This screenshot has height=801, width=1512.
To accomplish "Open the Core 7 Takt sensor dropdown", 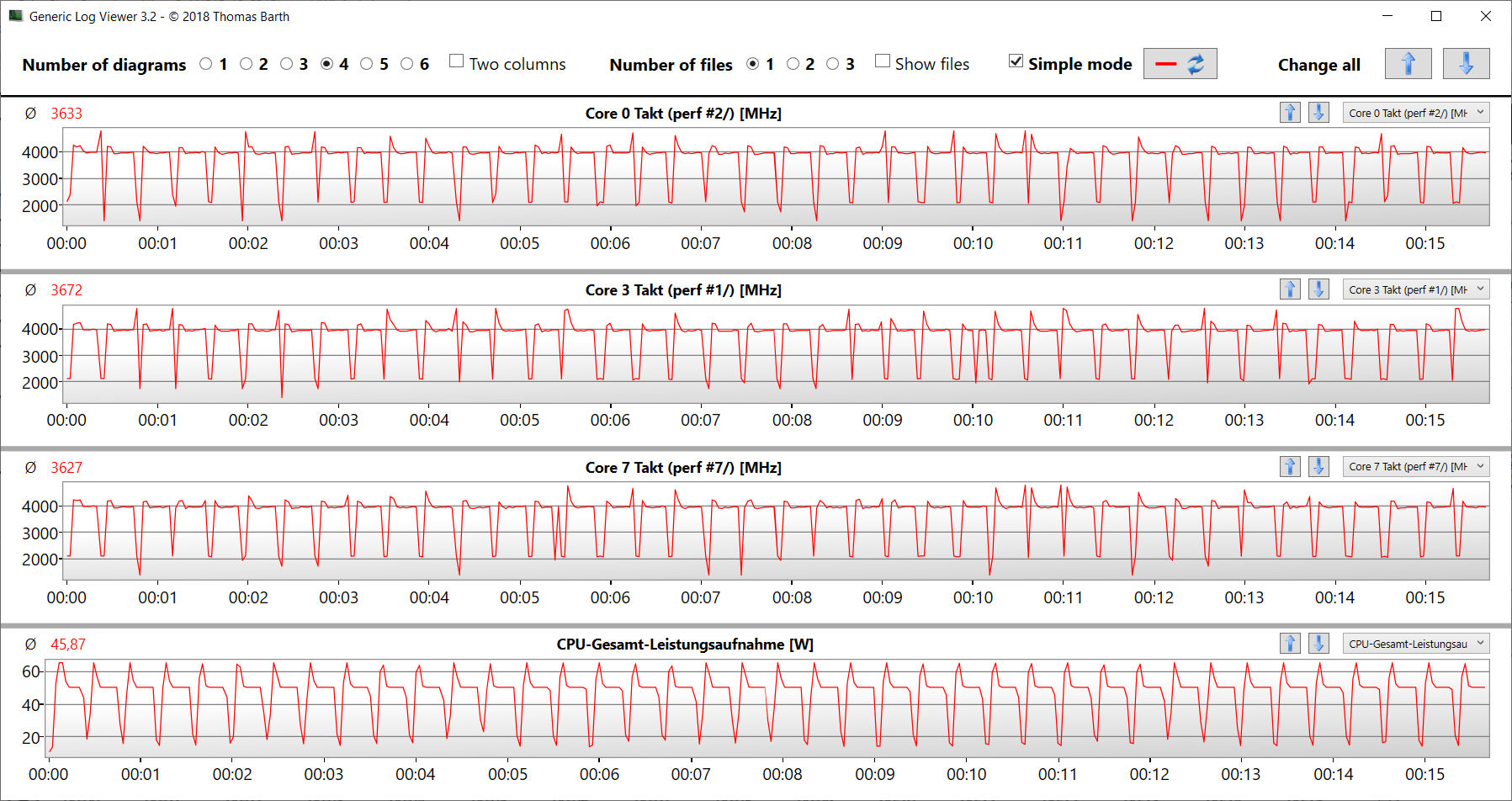I will click(x=1416, y=467).
